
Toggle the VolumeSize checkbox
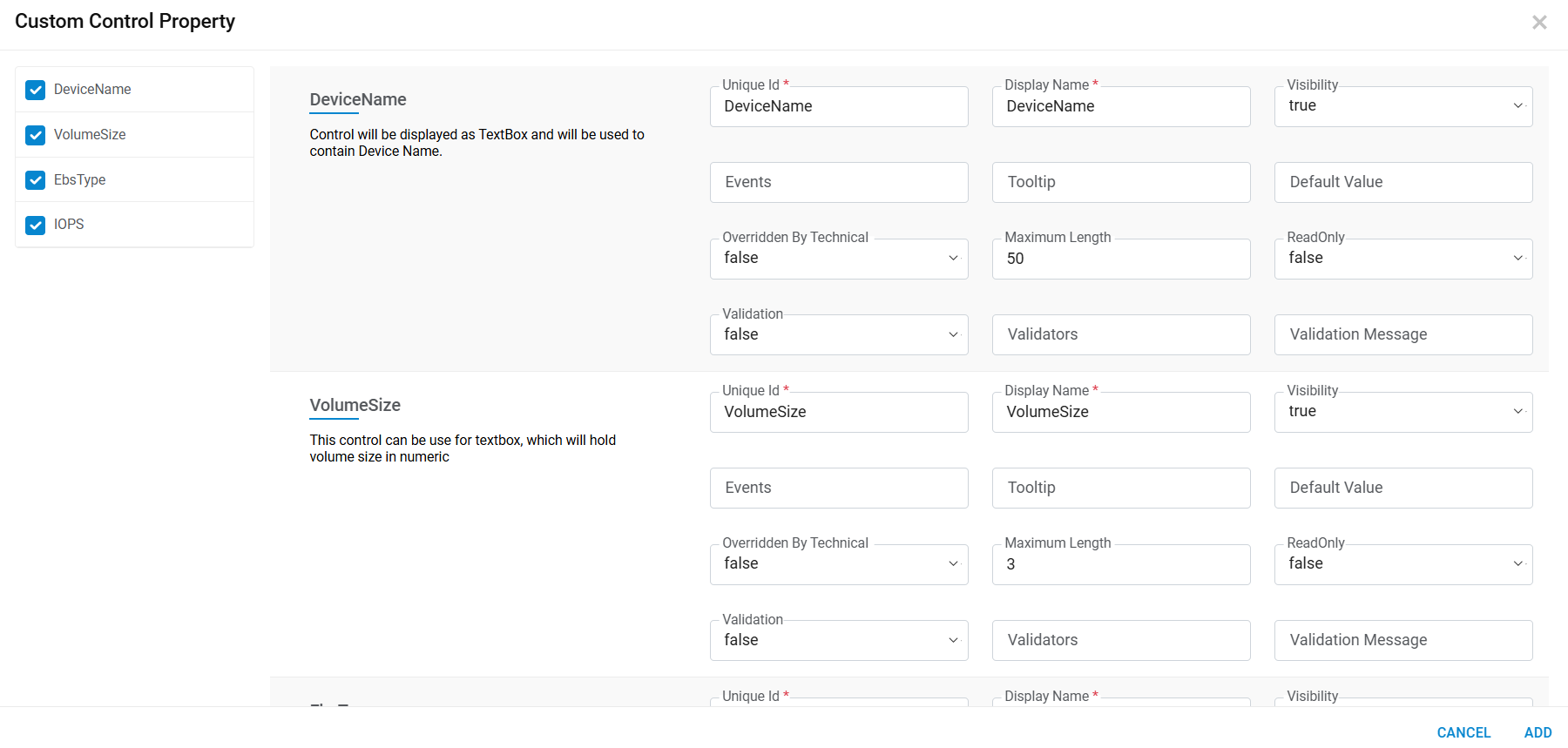pyautogui.click(x=36, y=135)
